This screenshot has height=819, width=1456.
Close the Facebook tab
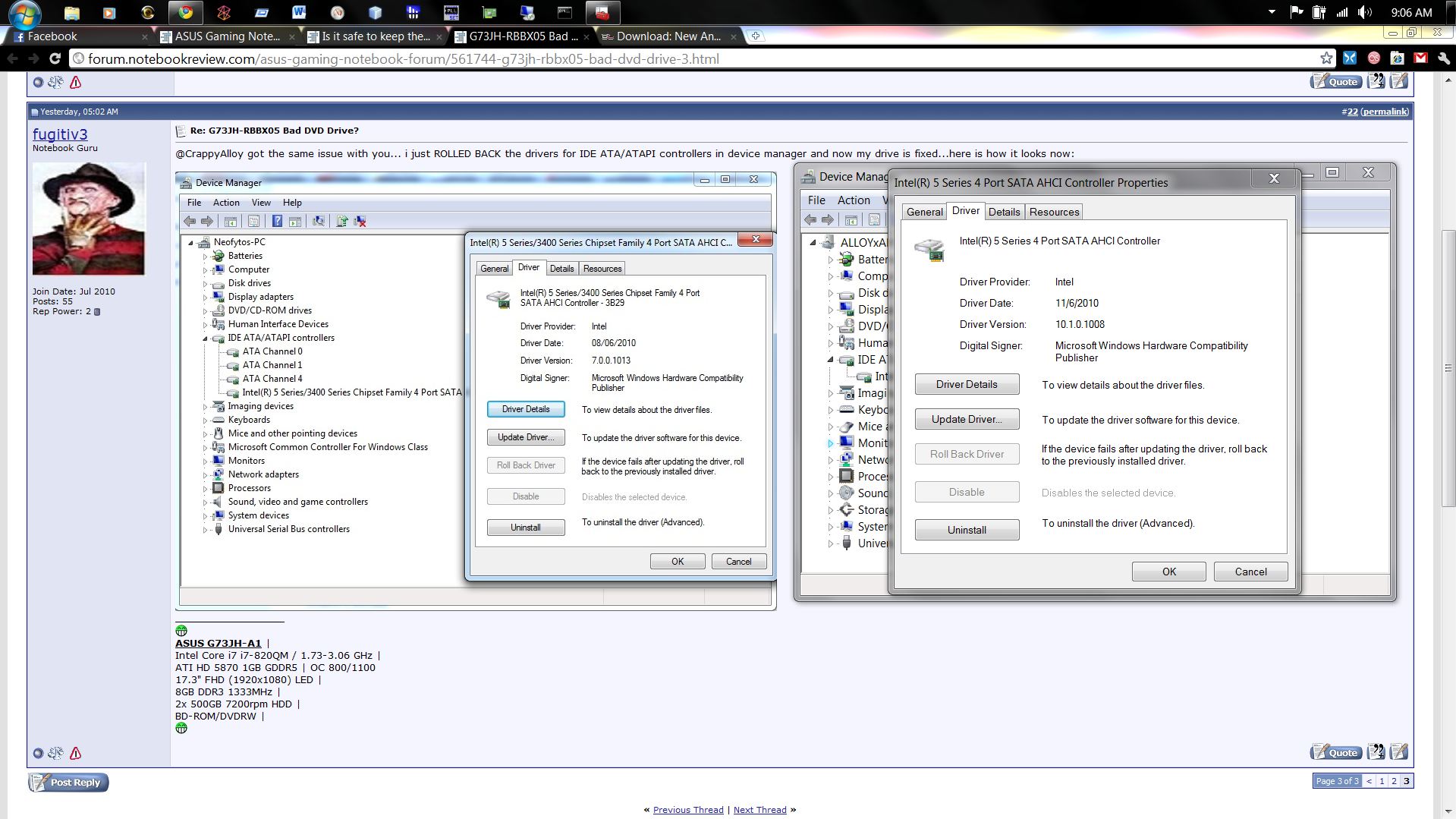pyautogui.click(x=145, y=36)
